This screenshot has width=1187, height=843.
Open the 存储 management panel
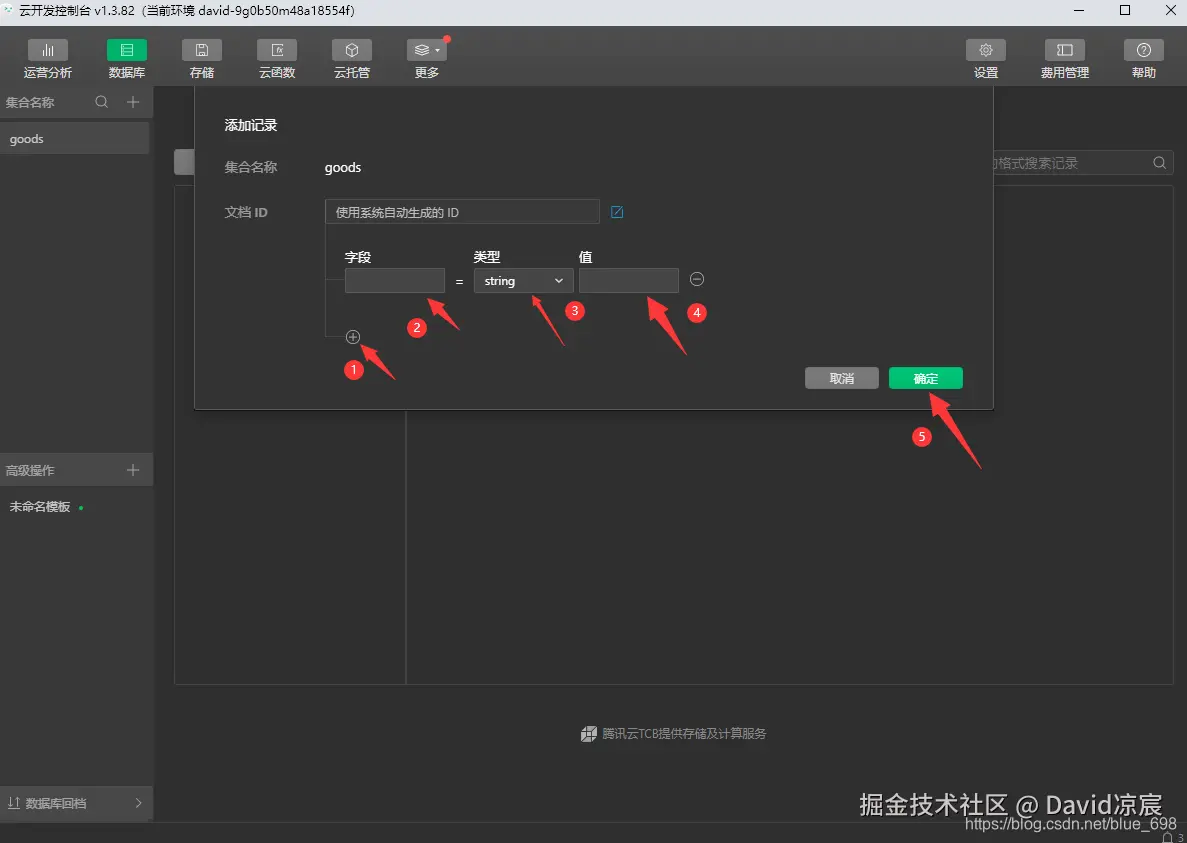click(201, 57)
